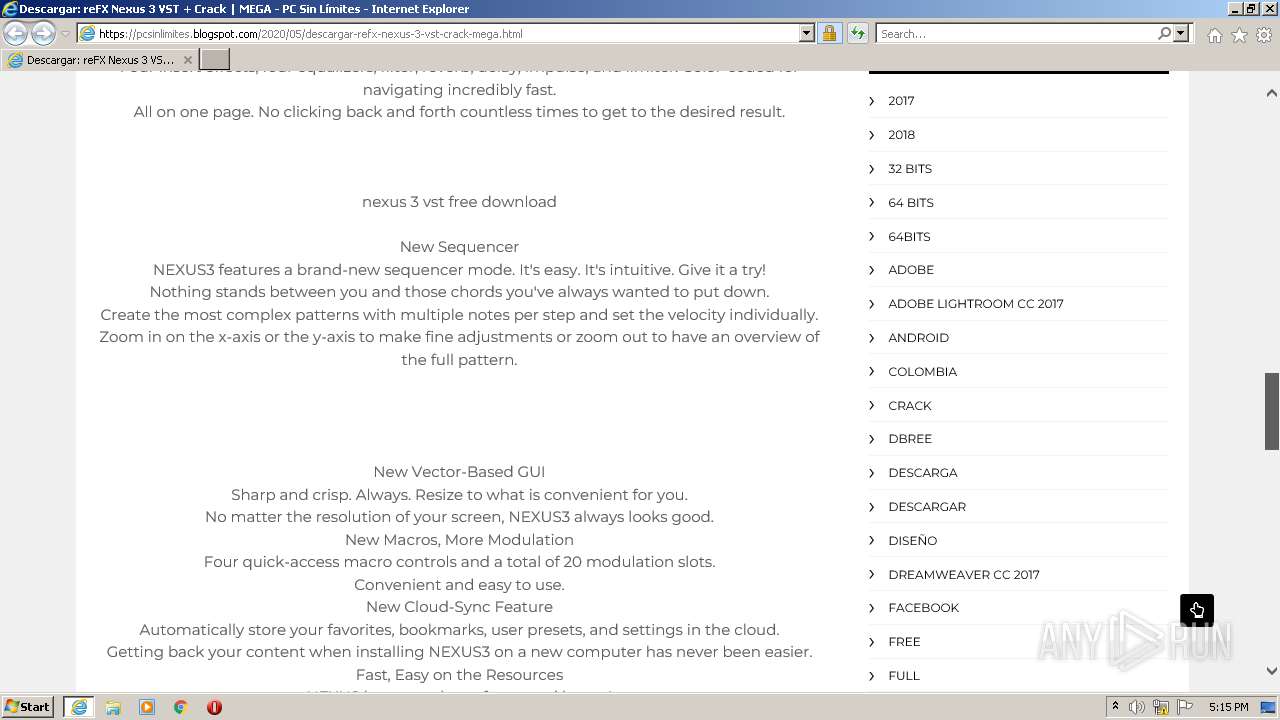
Task: Select the Descargar reFX Nexus 3 tab
Action: click(x=100, y=60)
